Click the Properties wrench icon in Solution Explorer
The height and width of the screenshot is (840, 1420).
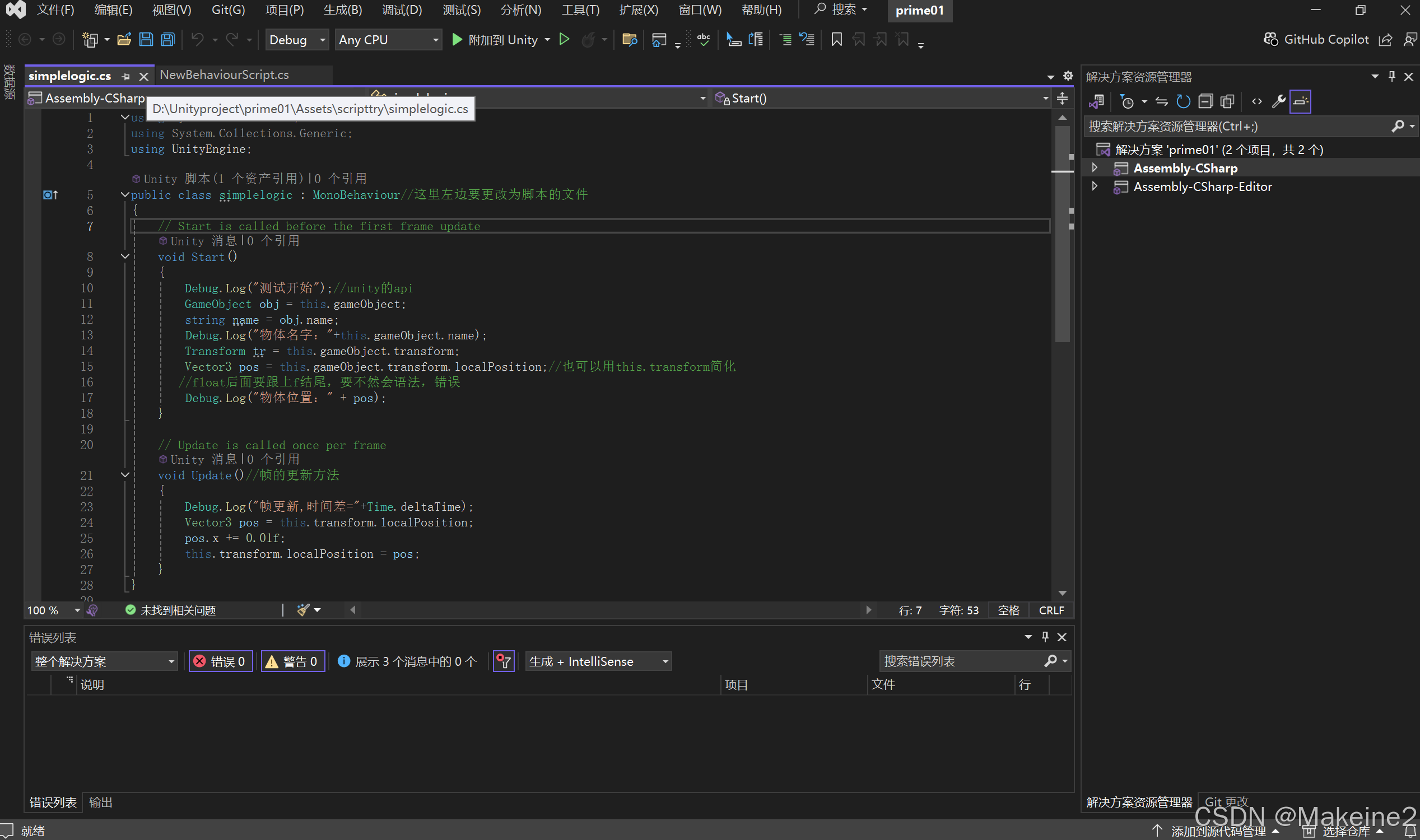point(1278,101)
